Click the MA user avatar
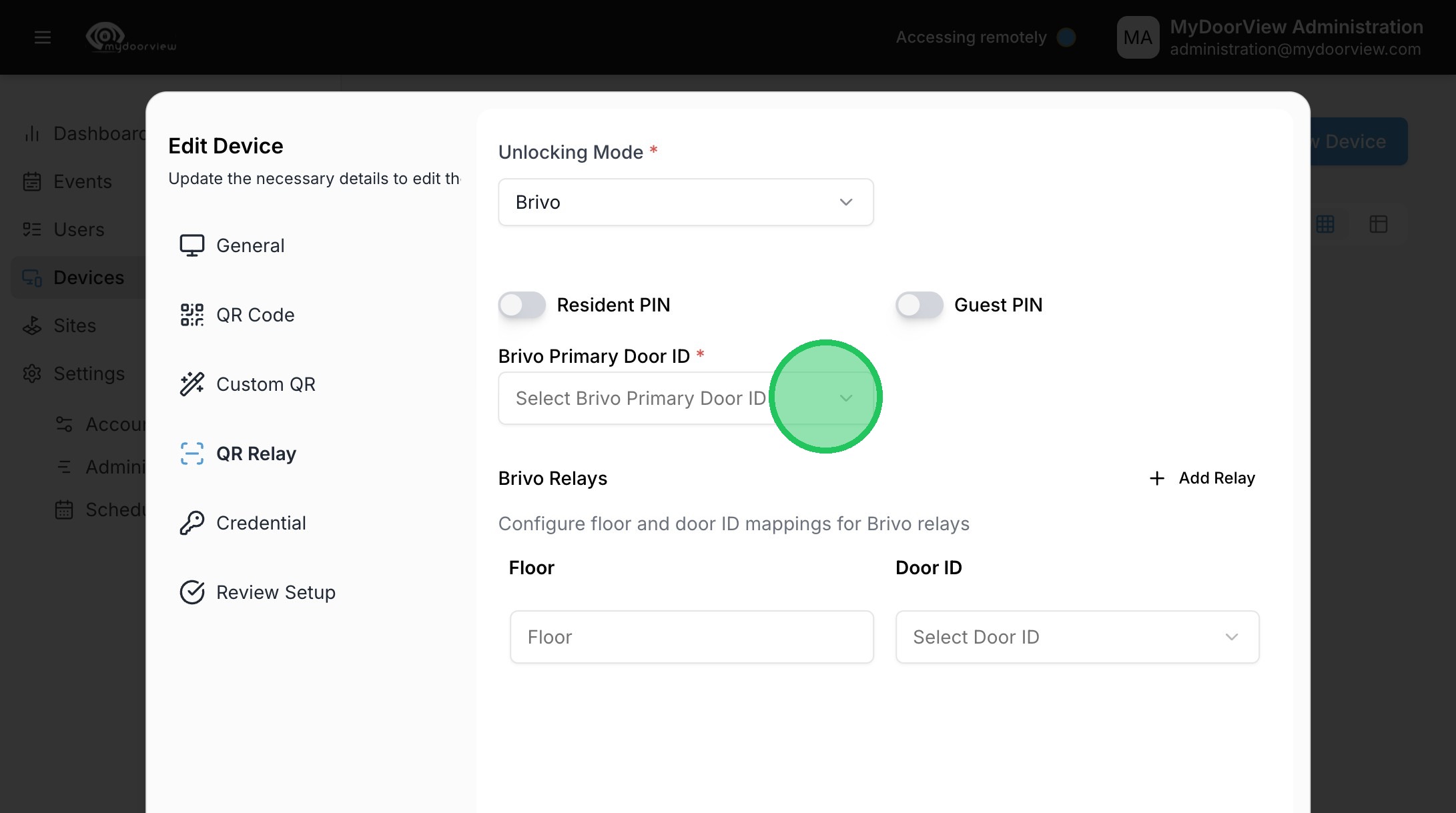Viewport: 1456px width, 813px height. tap(1138, 37)
